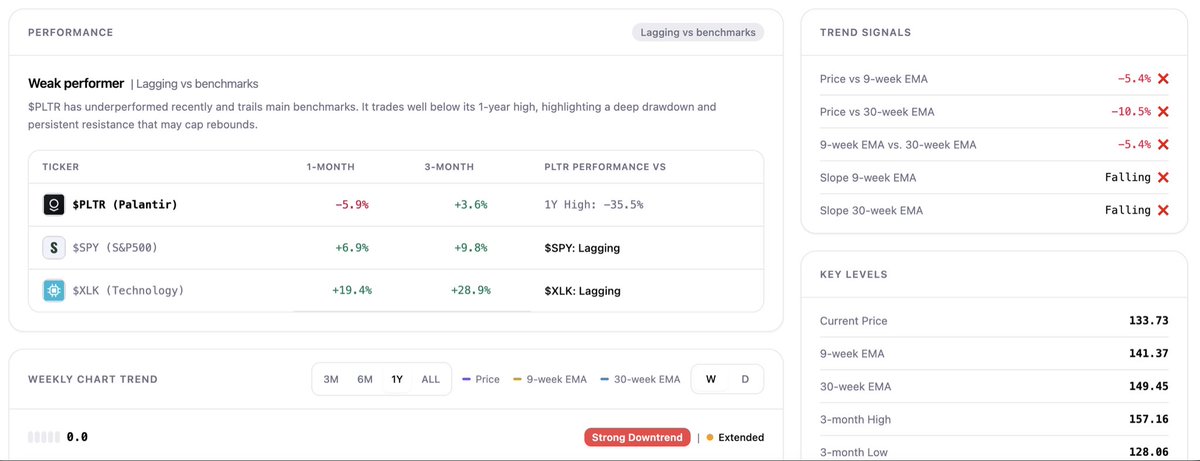The width and height of the screenshot is (1200, 461).
Task: Click SPY 1-month value +6.9%
Action: (351, 248)
